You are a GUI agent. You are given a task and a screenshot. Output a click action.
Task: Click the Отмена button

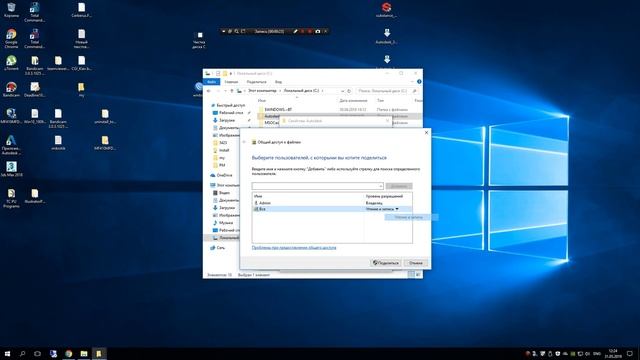pos(416,263)
